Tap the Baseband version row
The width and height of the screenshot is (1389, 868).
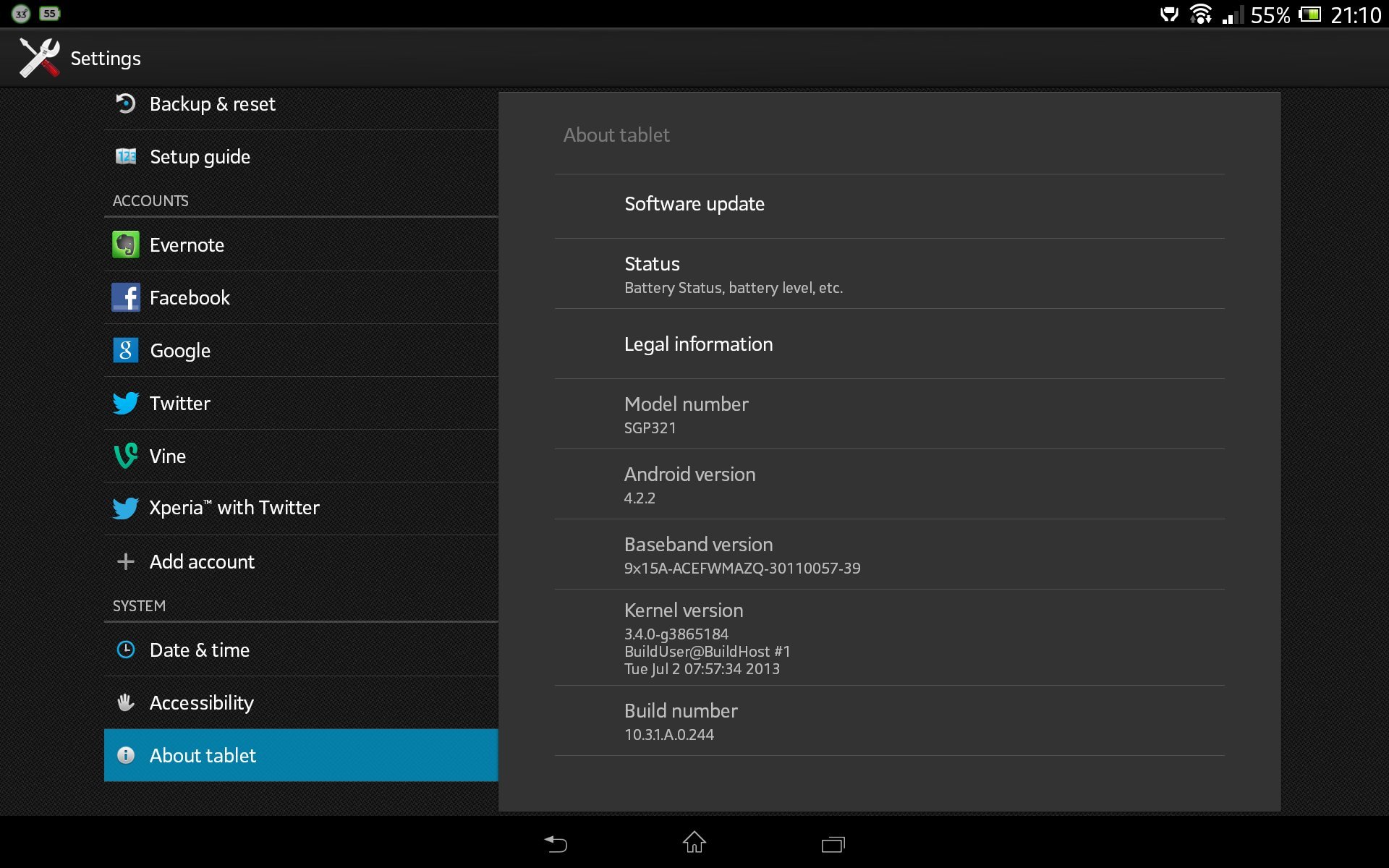(x=889, y=555)
